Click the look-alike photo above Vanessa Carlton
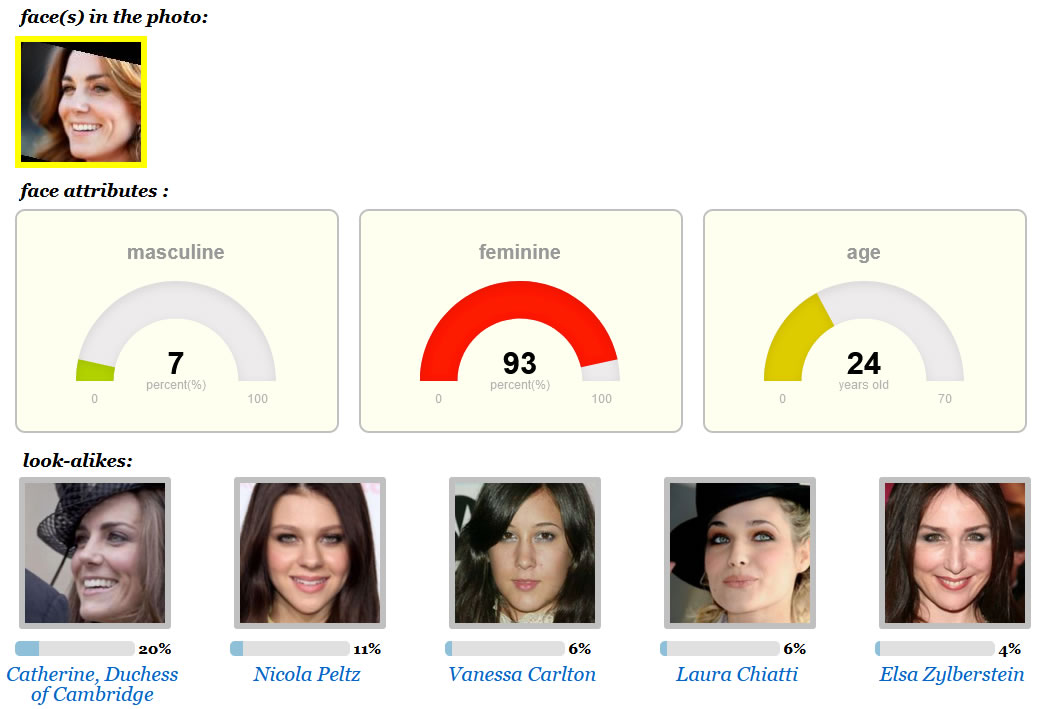Image resolution: width=1037 pixels, height=709 pixels. click(x=525, y=553)
